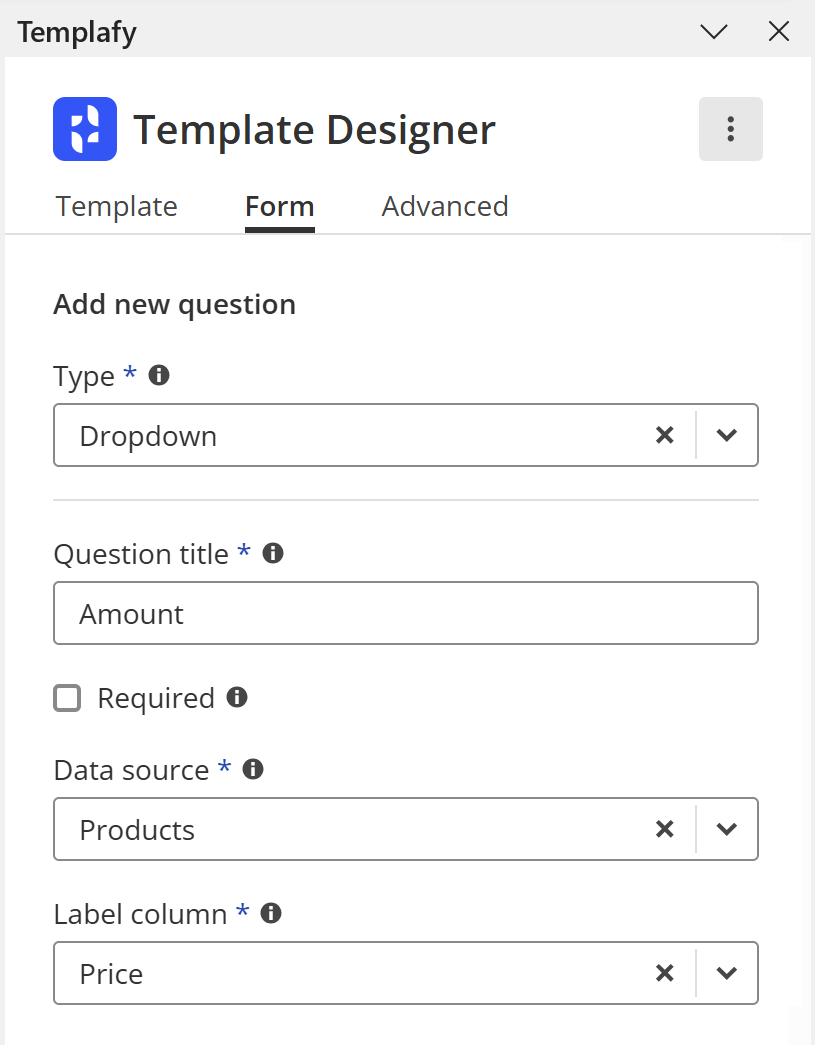Expand the Label column dropdown arrow

[x=727, y=973]
